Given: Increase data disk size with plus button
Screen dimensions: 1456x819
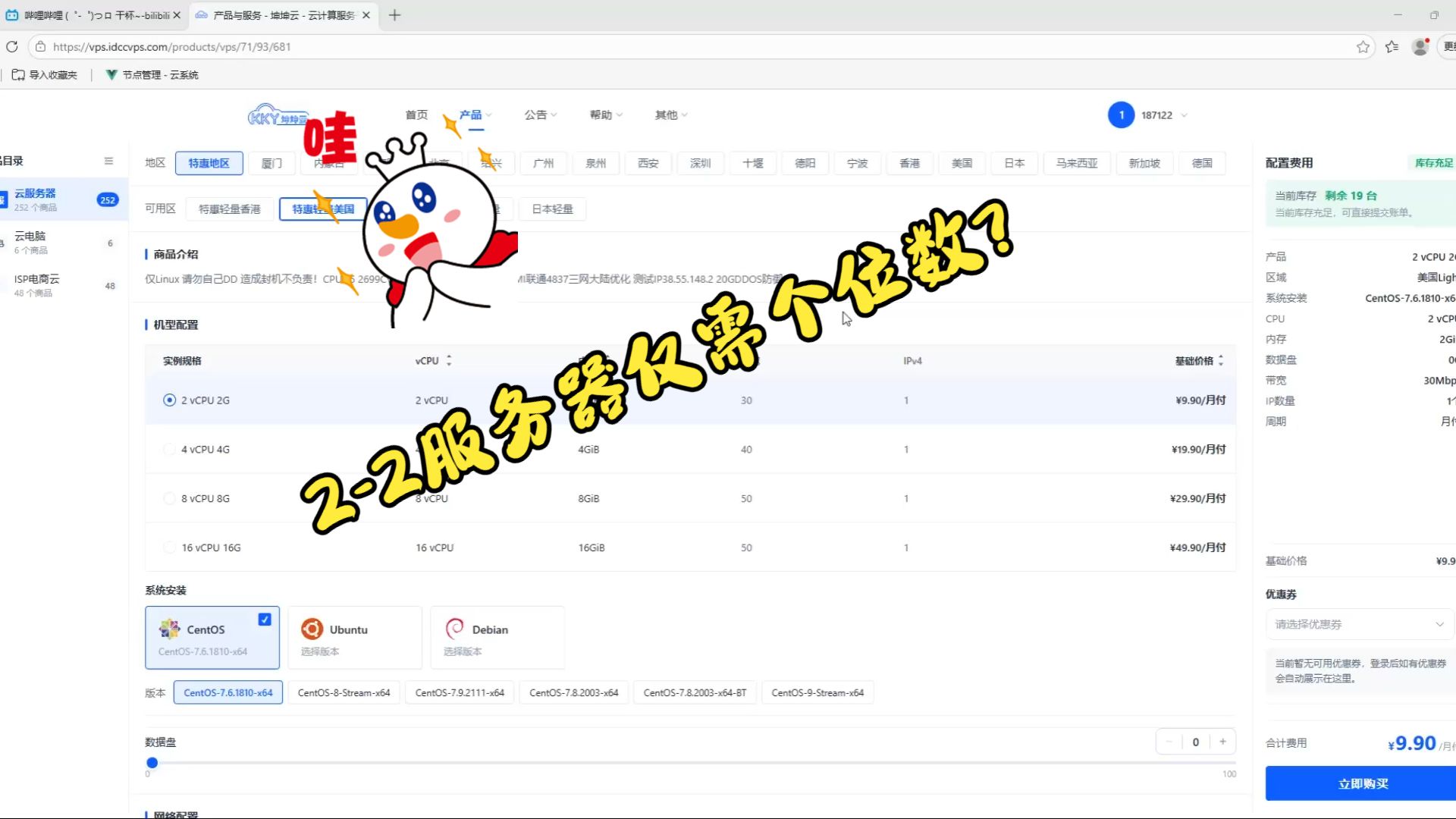Looking at the screenshot, I should (1222, 742).
